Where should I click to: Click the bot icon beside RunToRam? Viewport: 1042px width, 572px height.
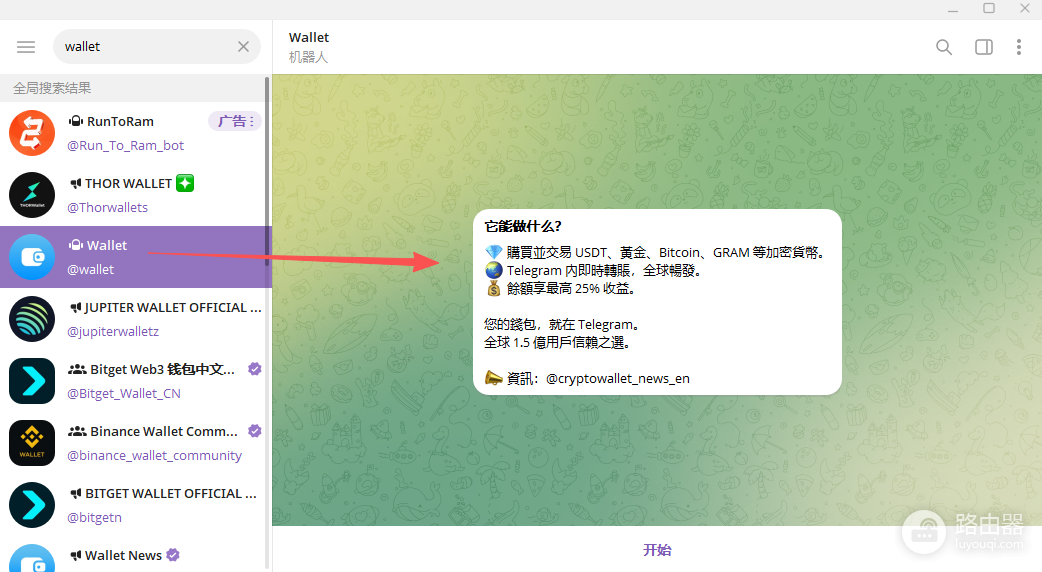pyautogui.click(x=76, y=121)
